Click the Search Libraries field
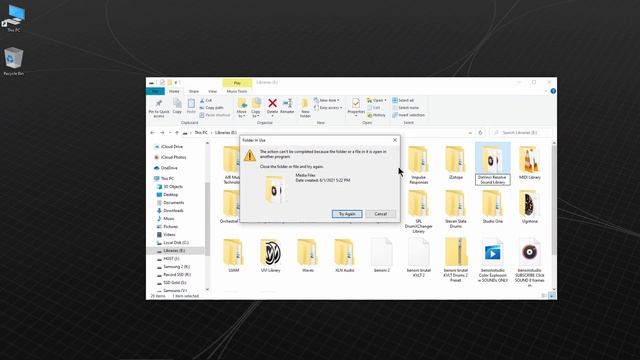Image resolution: width=640 pixels, height=360 pixels. 521,133
